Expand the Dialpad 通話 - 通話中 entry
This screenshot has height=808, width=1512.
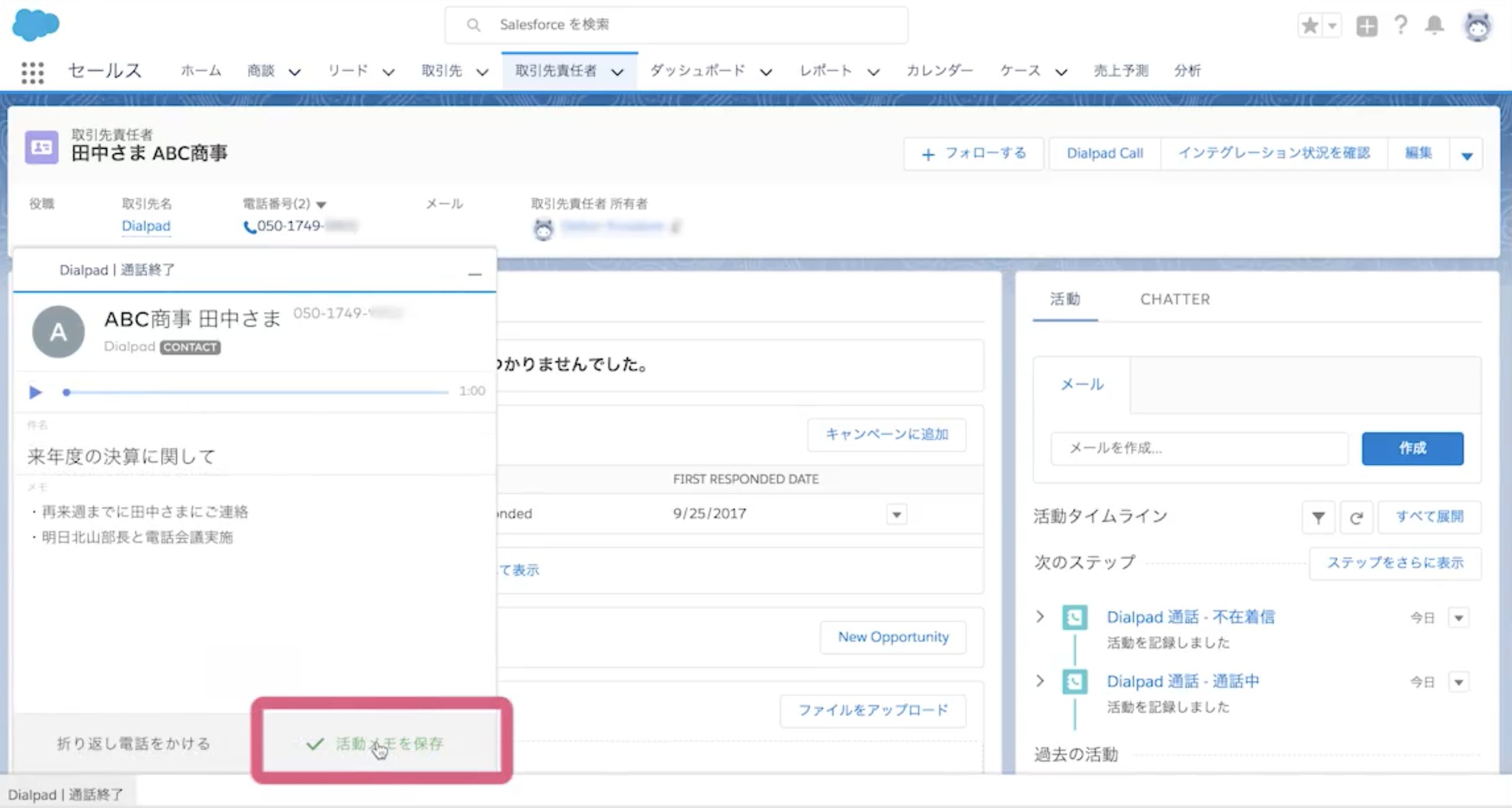click(x=1040, y=681)
